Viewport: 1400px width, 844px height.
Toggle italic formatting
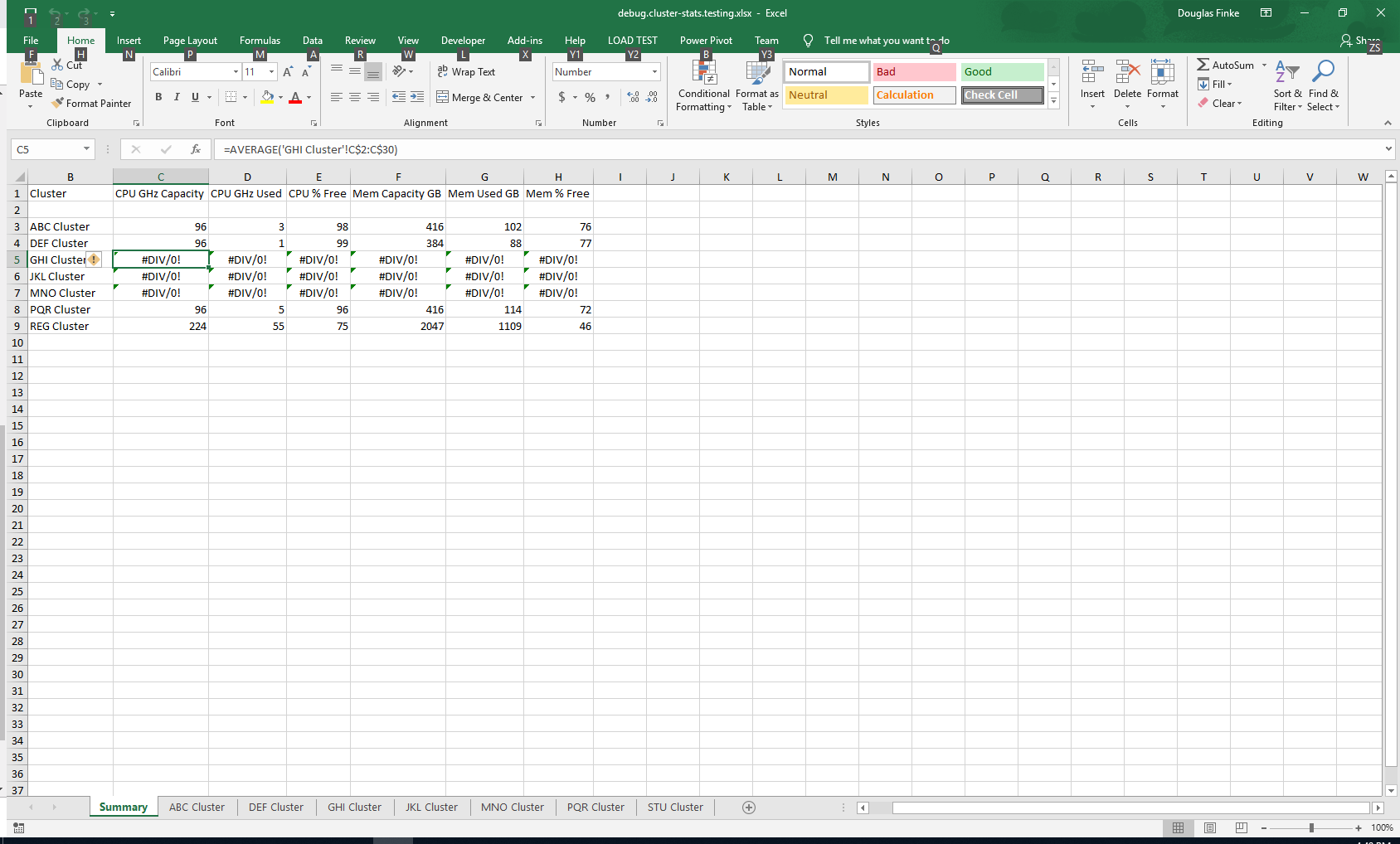pyautogui.click(x=176, y=97)
